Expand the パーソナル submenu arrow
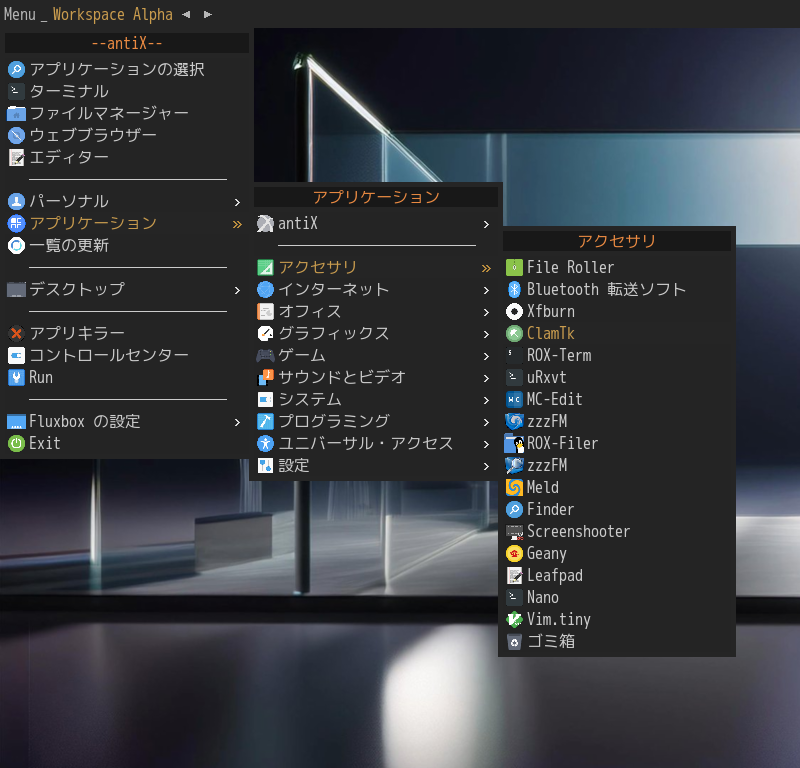The height and width of the screenshot is (768, 800). click(237, 202)
